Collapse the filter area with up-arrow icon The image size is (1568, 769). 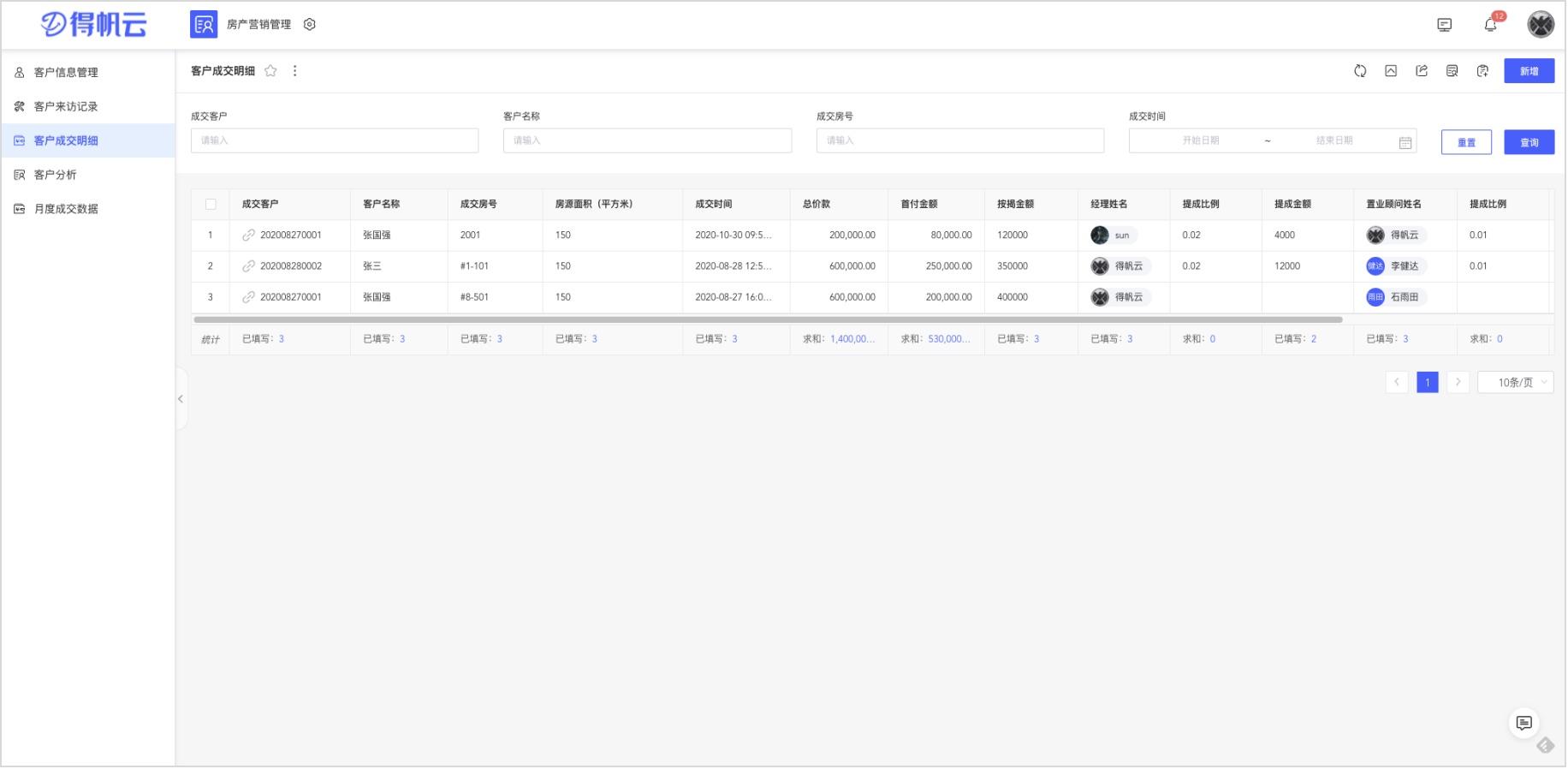point(1391,71)
